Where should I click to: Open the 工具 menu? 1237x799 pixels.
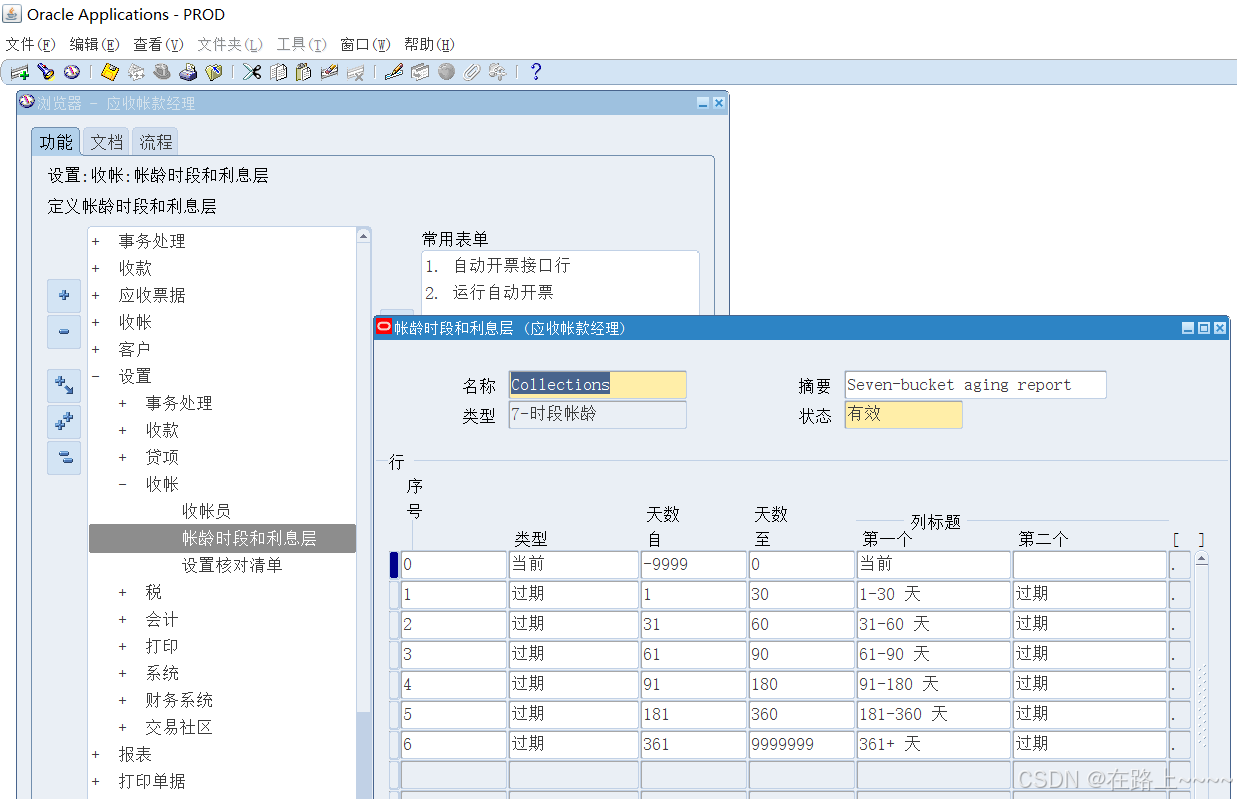(x=301, y=44)
